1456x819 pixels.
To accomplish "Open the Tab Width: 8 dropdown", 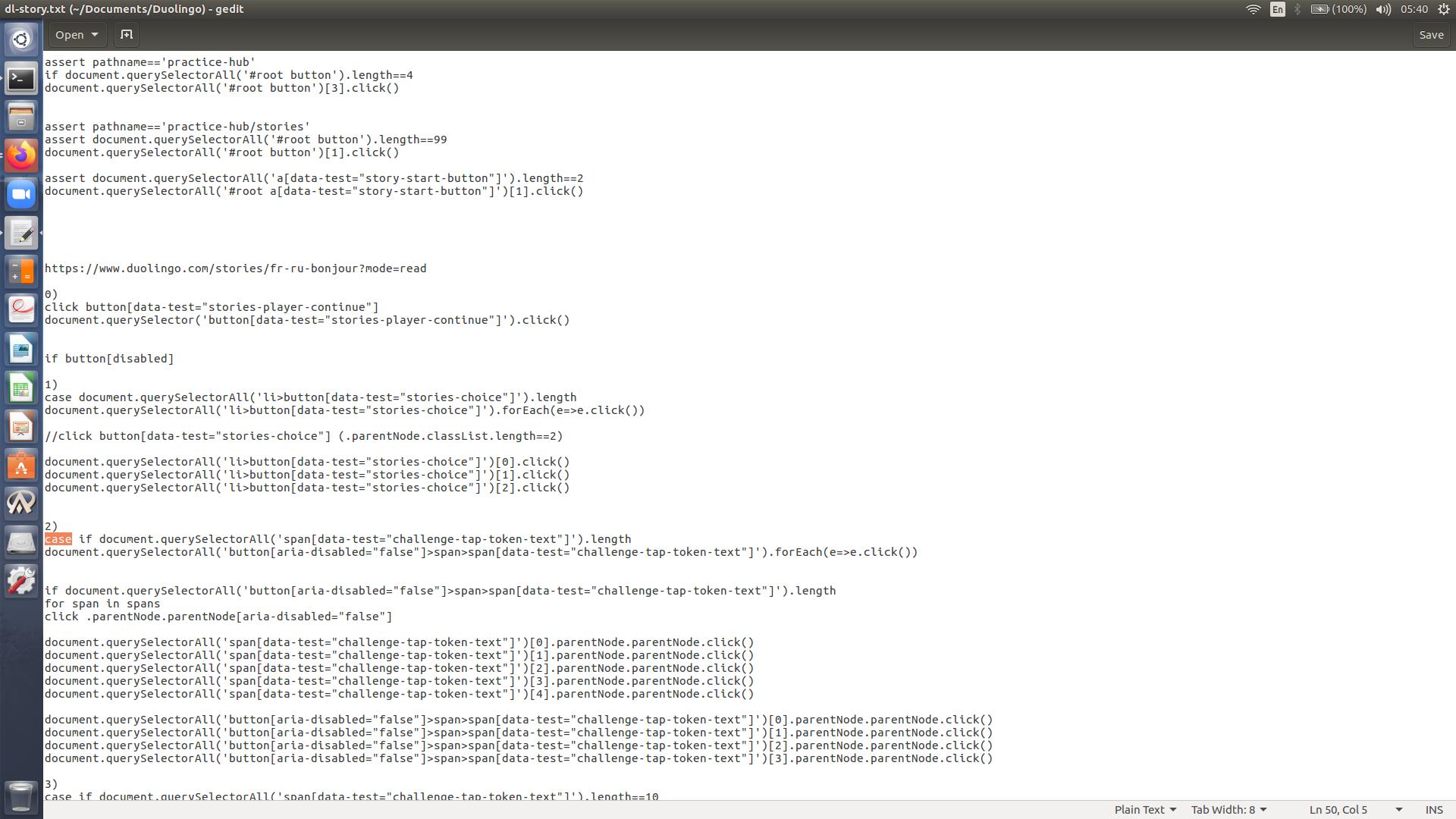I will point(1228,810).
